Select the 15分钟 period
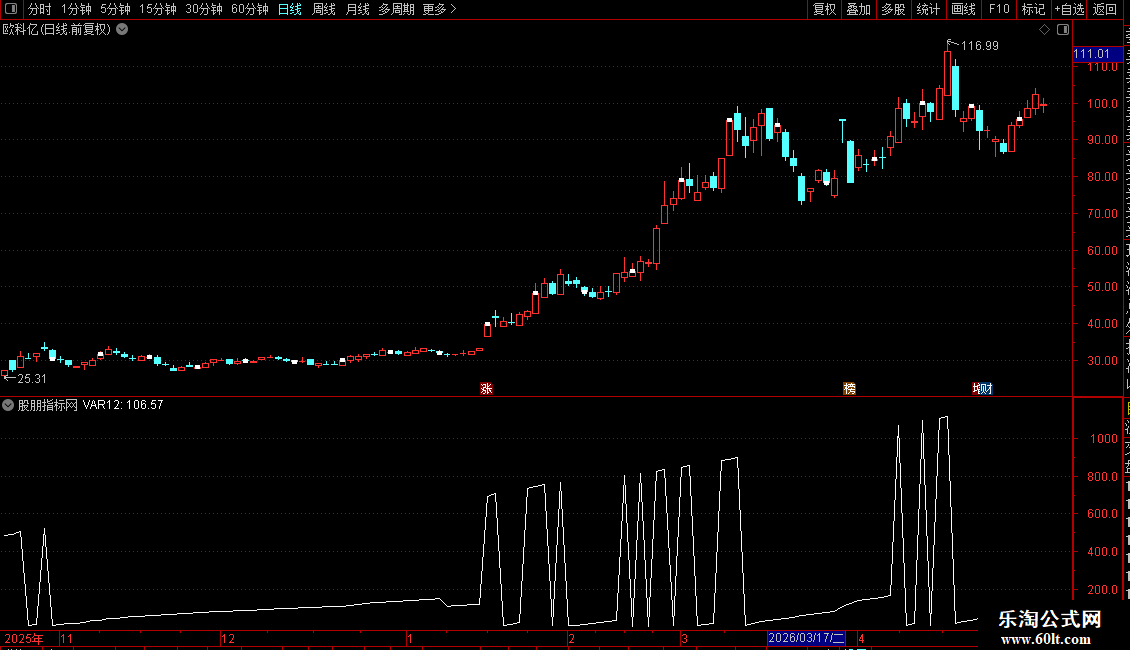 tap(157, 9)
